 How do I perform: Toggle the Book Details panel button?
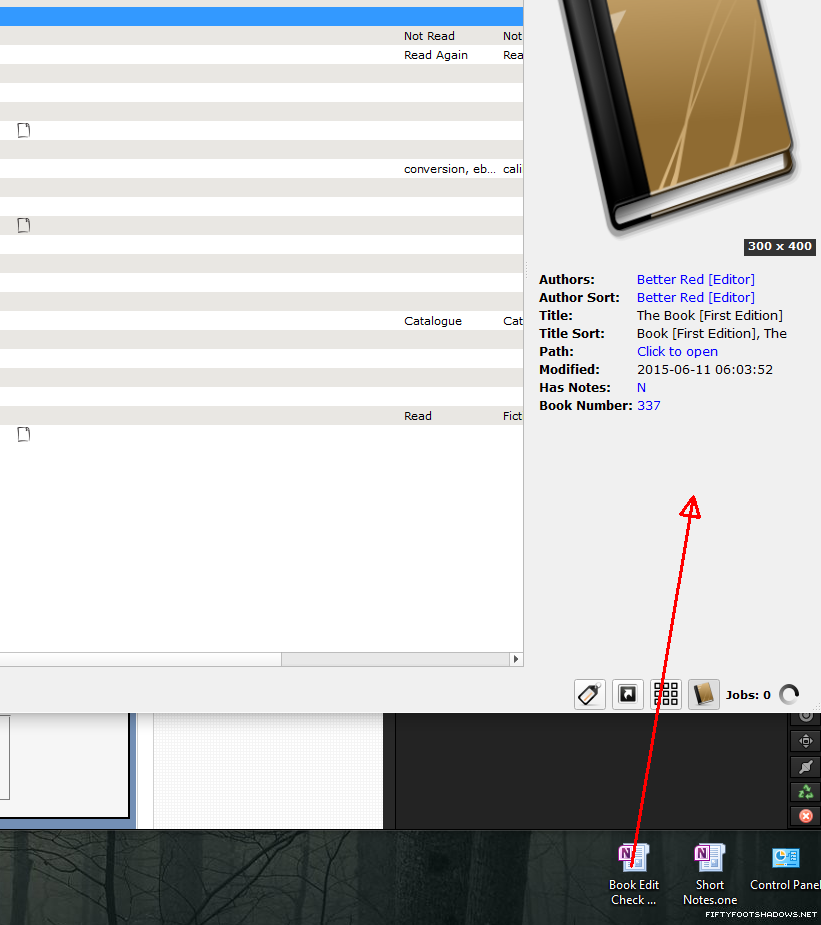[704, 694]
